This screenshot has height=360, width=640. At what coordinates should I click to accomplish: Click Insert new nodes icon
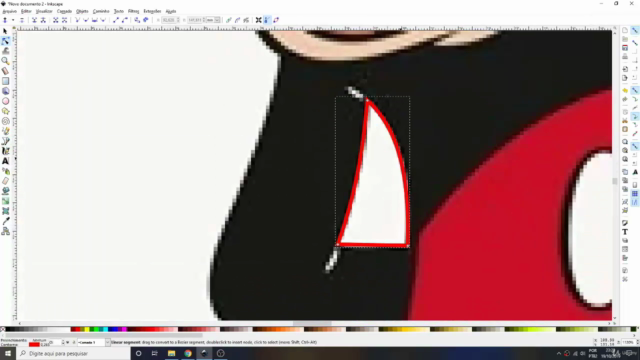click(x=5, y=20)
